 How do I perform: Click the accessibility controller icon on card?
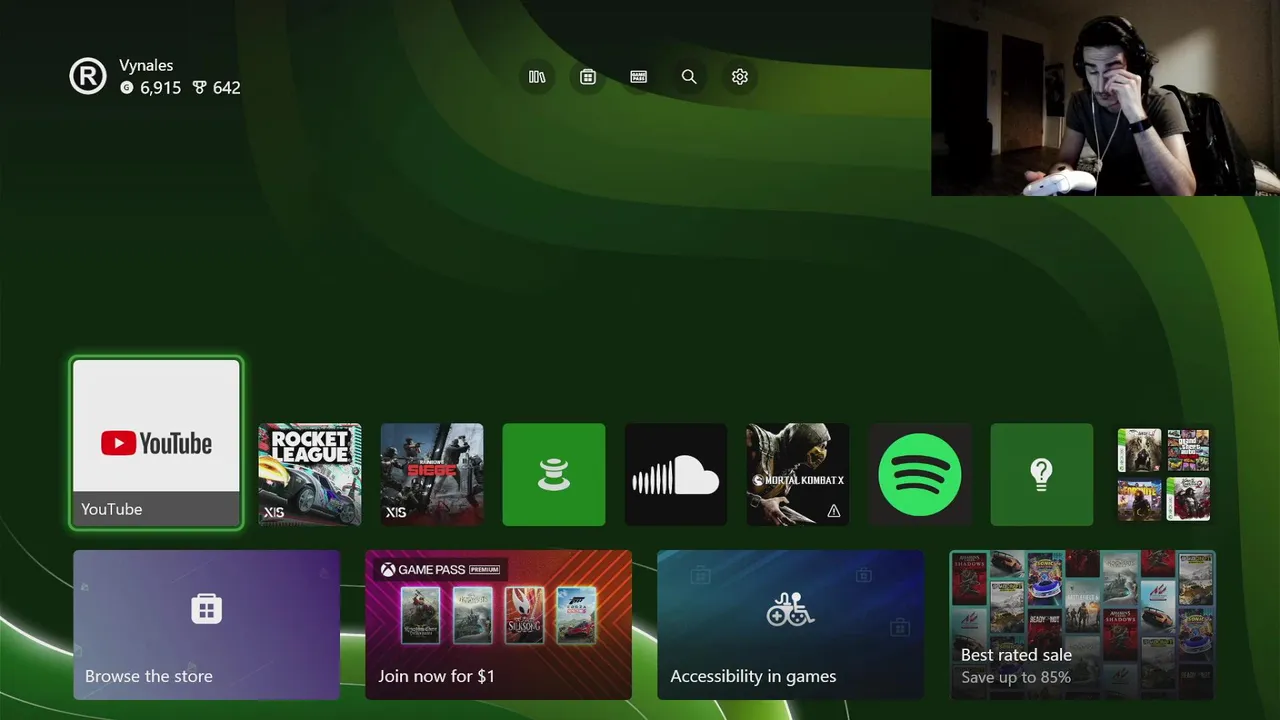790,608
